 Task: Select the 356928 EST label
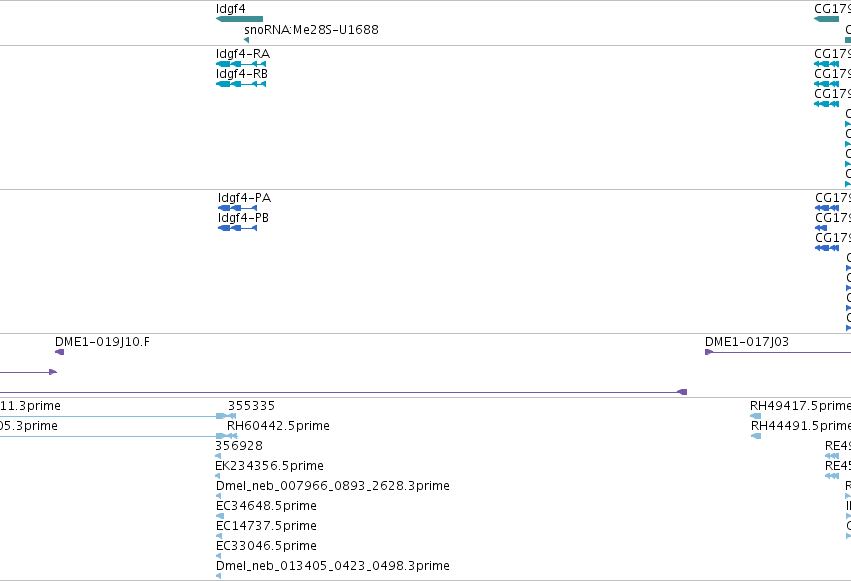click(x=239, y=446)
